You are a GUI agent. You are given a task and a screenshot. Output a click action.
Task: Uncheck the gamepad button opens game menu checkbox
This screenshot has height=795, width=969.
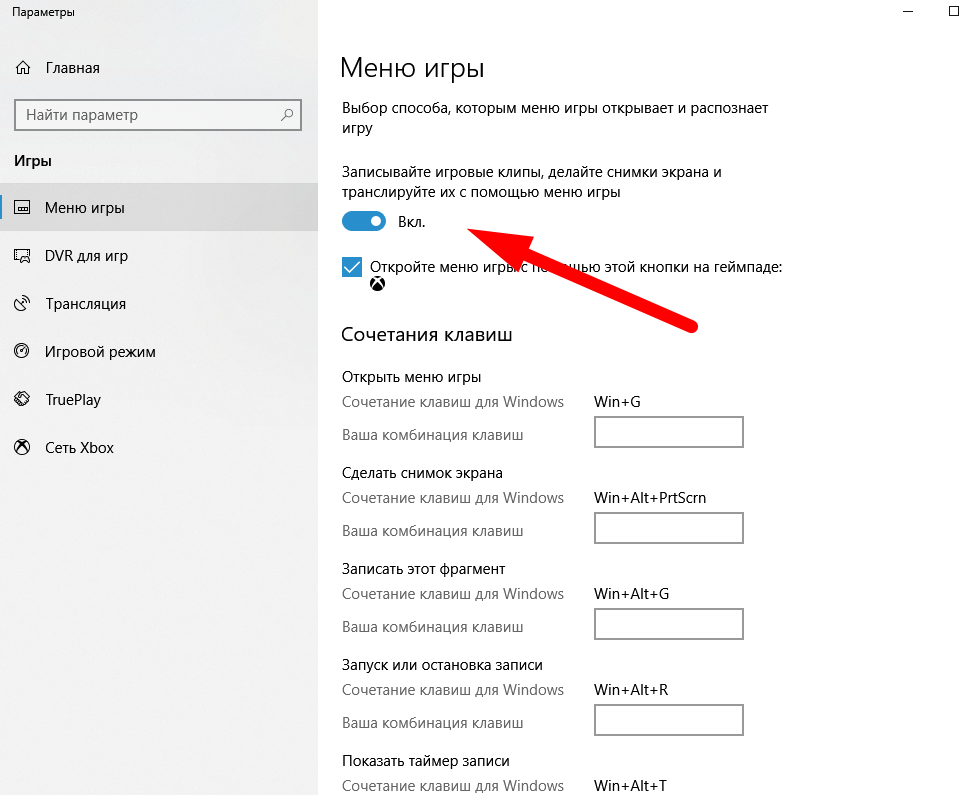pyautogui.click(x=352, y=267)
